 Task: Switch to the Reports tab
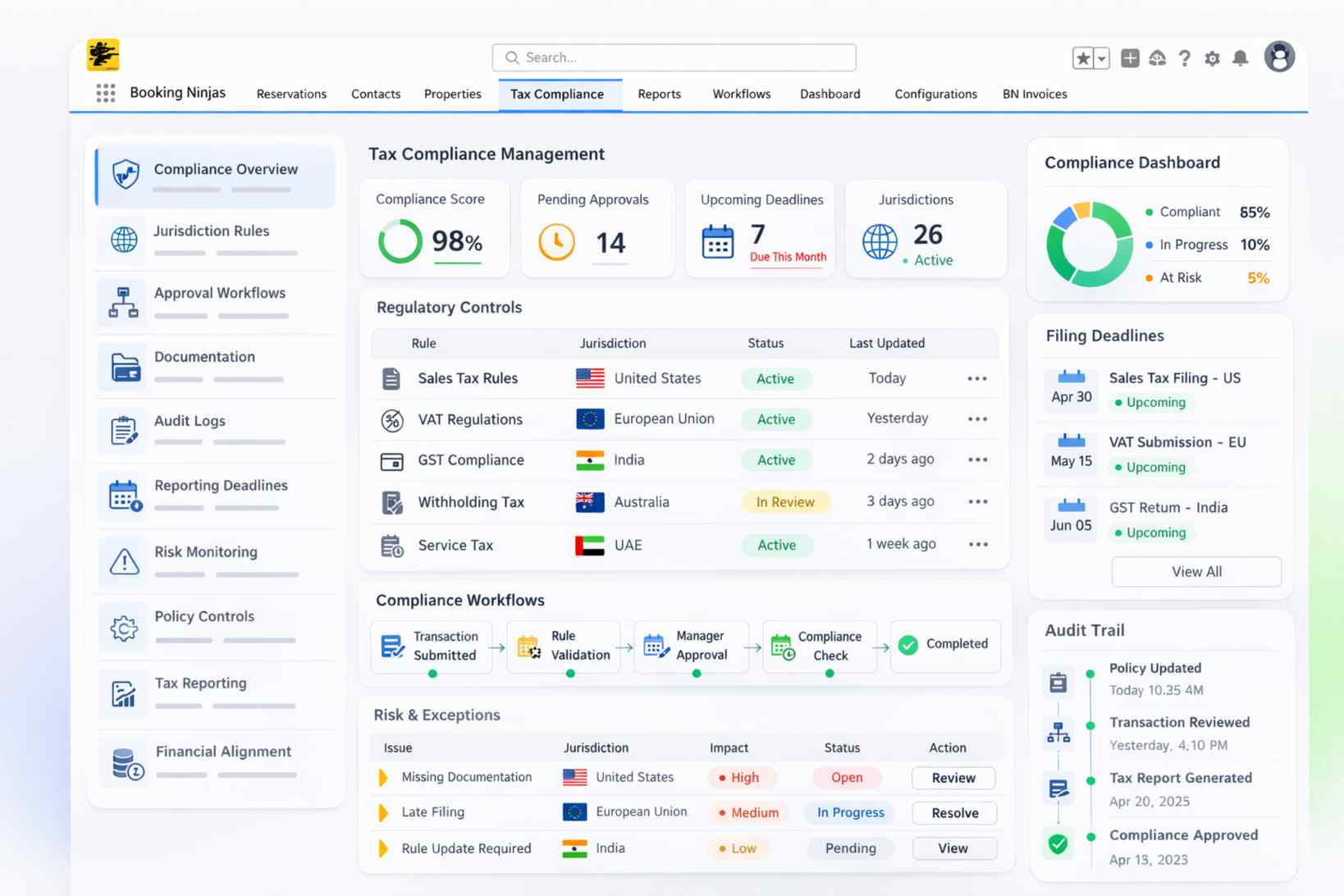[659, 94]
